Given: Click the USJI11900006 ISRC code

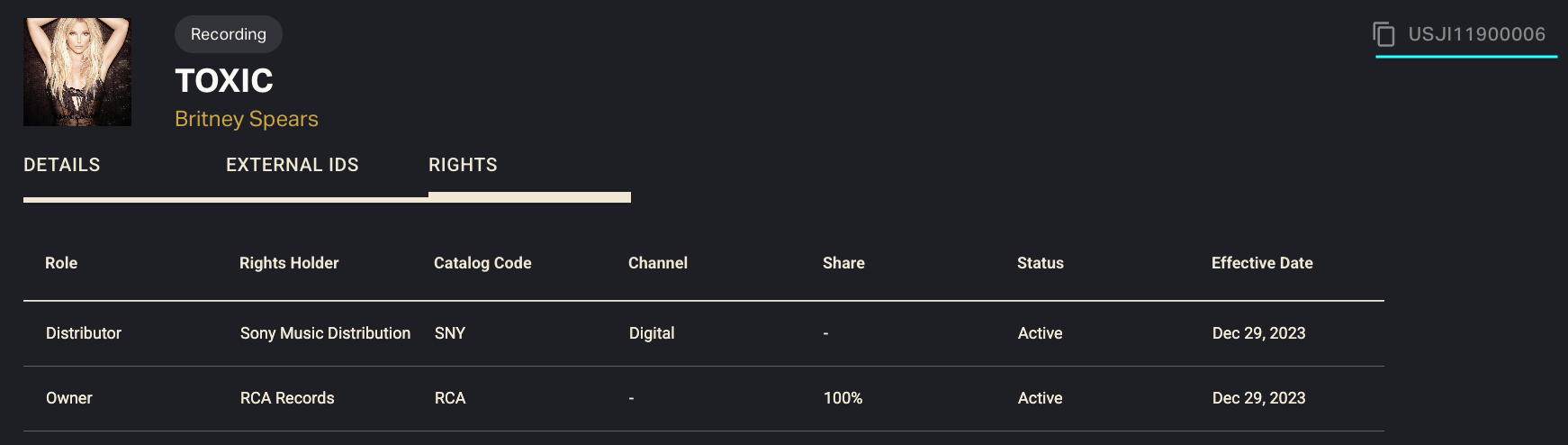Looking at the screenshot, I should pos(1476,34).
